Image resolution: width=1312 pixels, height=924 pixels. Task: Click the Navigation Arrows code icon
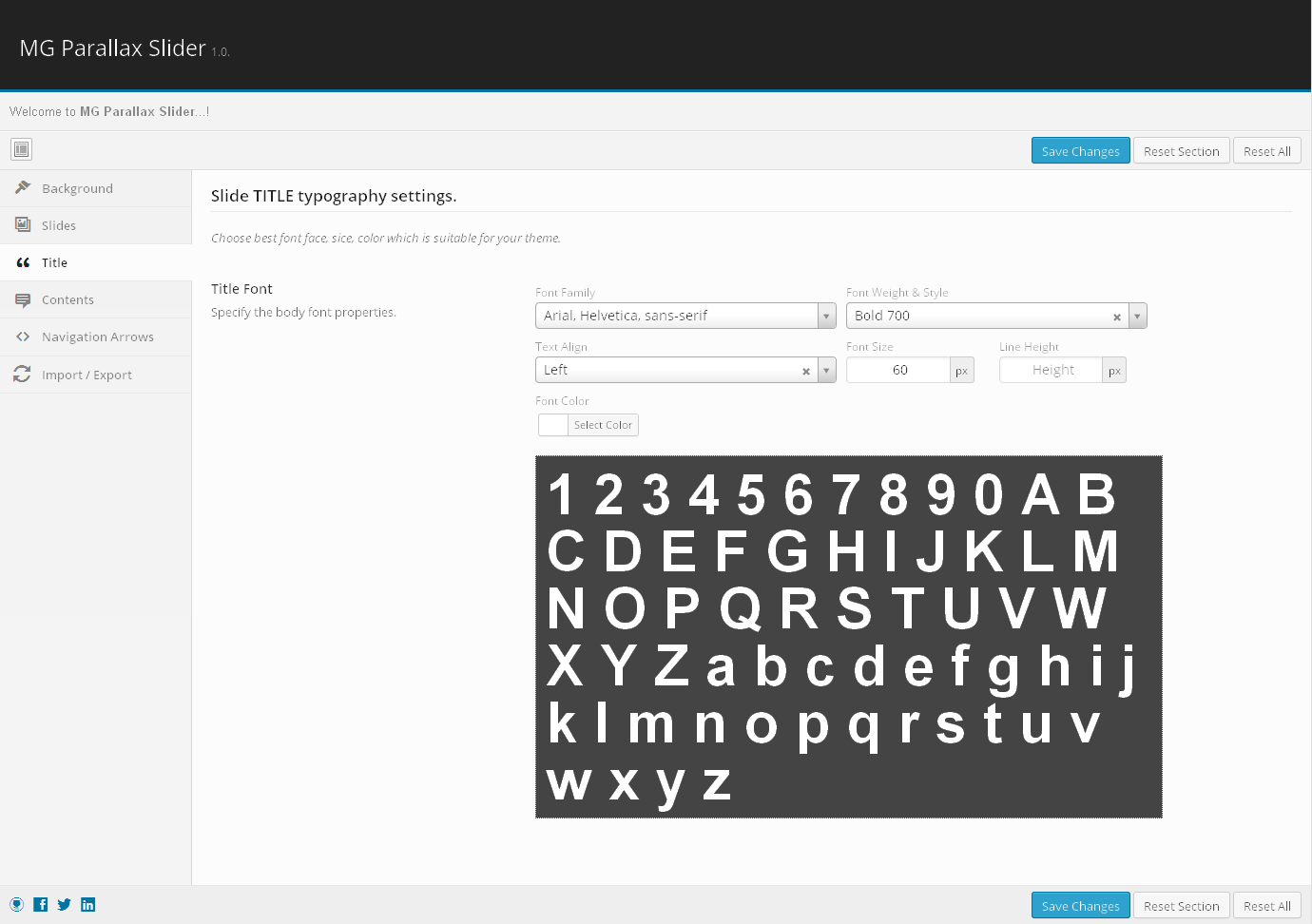point(23,337)
